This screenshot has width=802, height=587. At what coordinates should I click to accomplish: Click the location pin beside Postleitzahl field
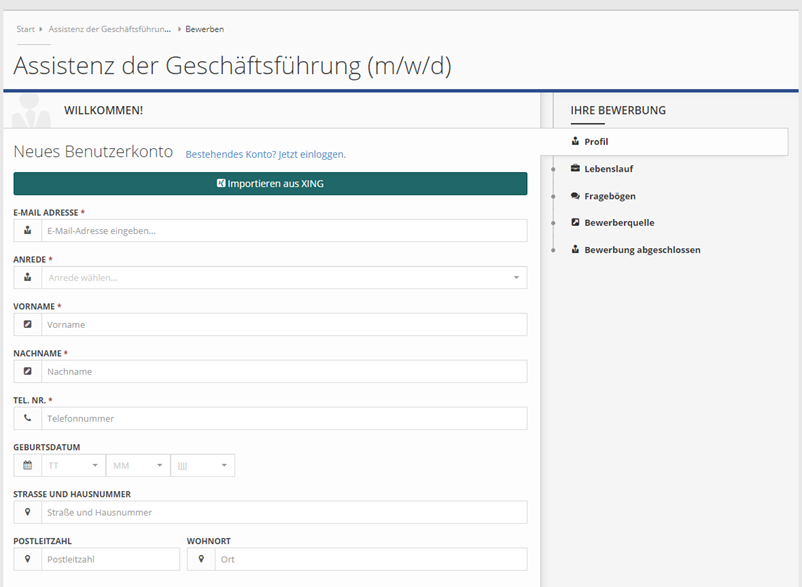point(28,559)
